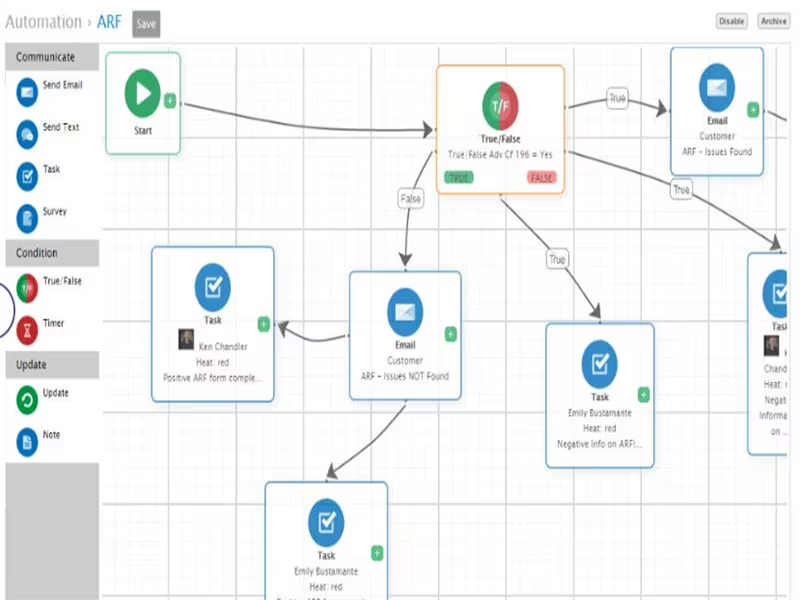Save the ARF automation
The width and height of the screenshot is (800, 600).
click(146, 24)
